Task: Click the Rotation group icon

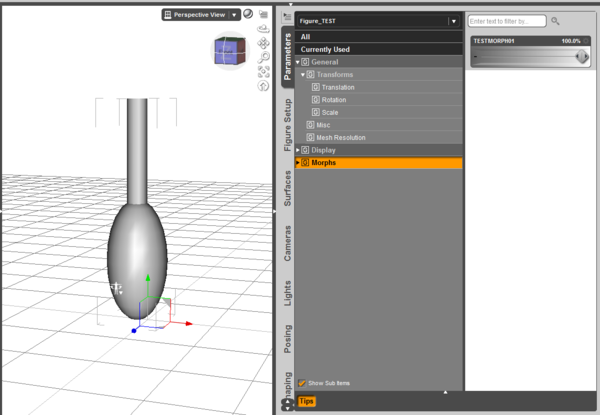Action: coord(315,100)
